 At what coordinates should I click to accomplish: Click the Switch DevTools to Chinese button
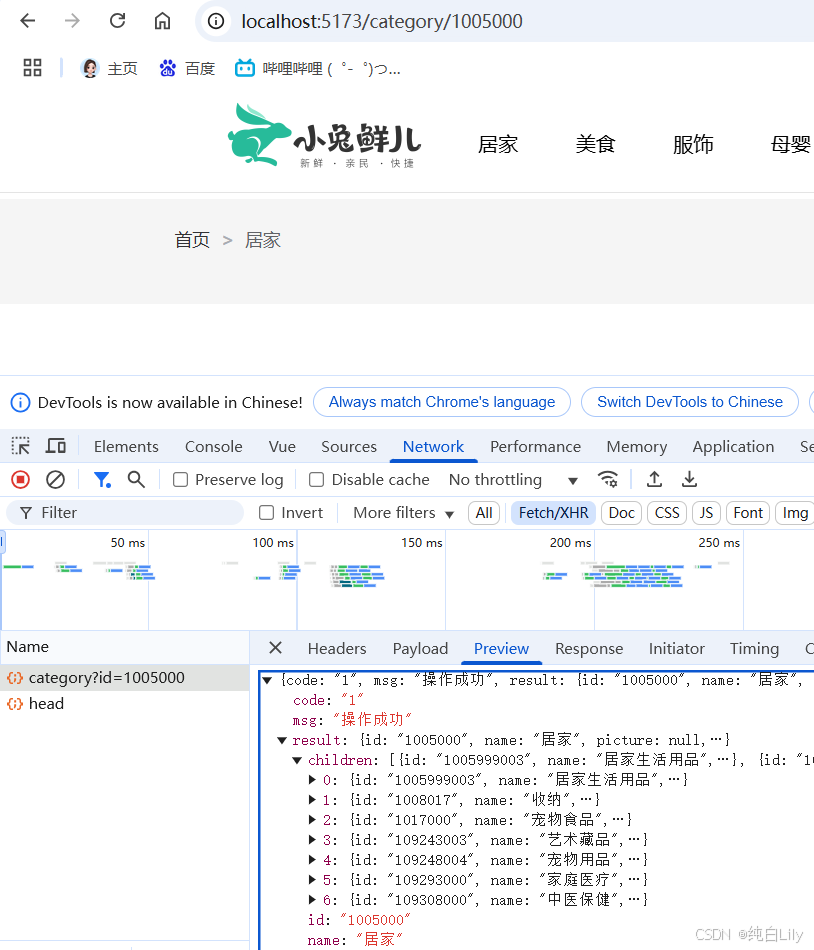click(689, 402)
